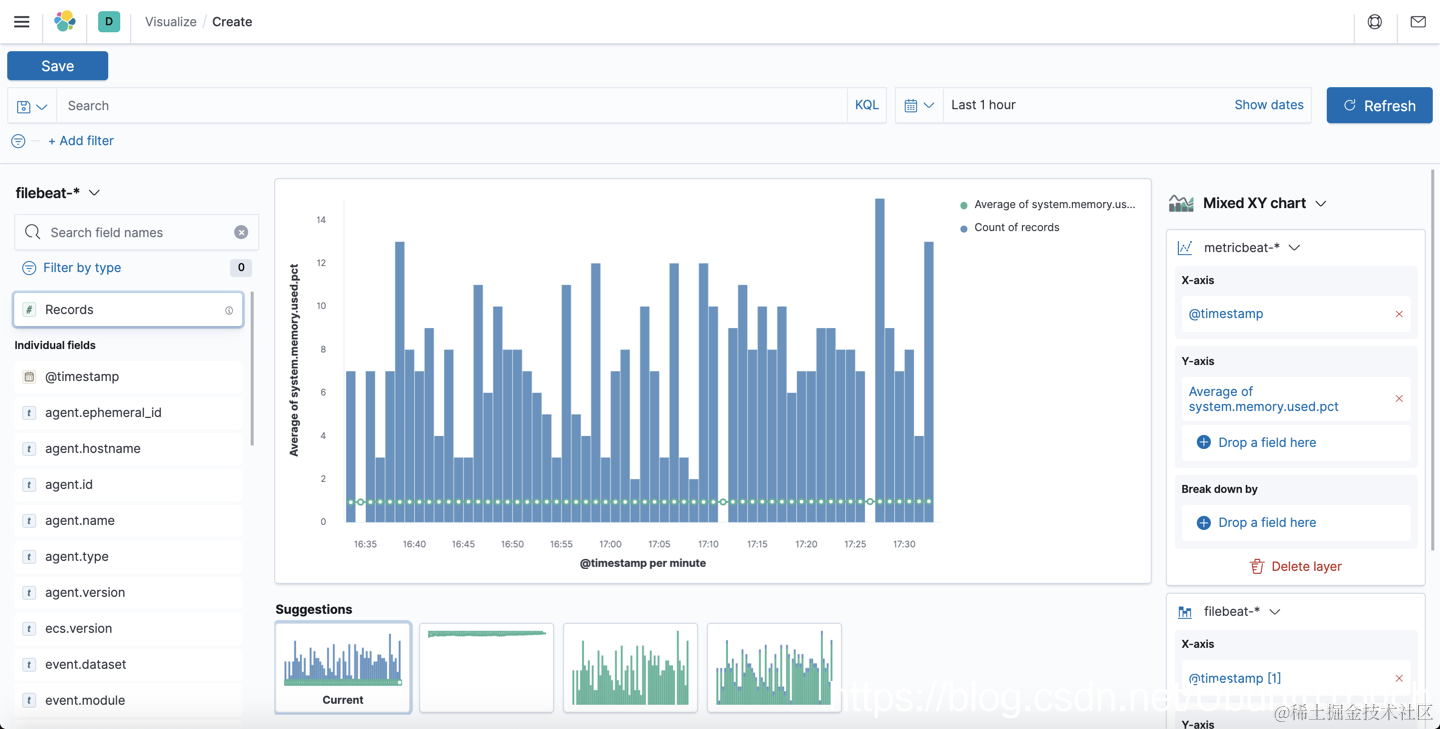This screenshot has height=729, width=1440.
Task: Open the Mixed XY chart type dropdown
Action: coord(1265,203)
